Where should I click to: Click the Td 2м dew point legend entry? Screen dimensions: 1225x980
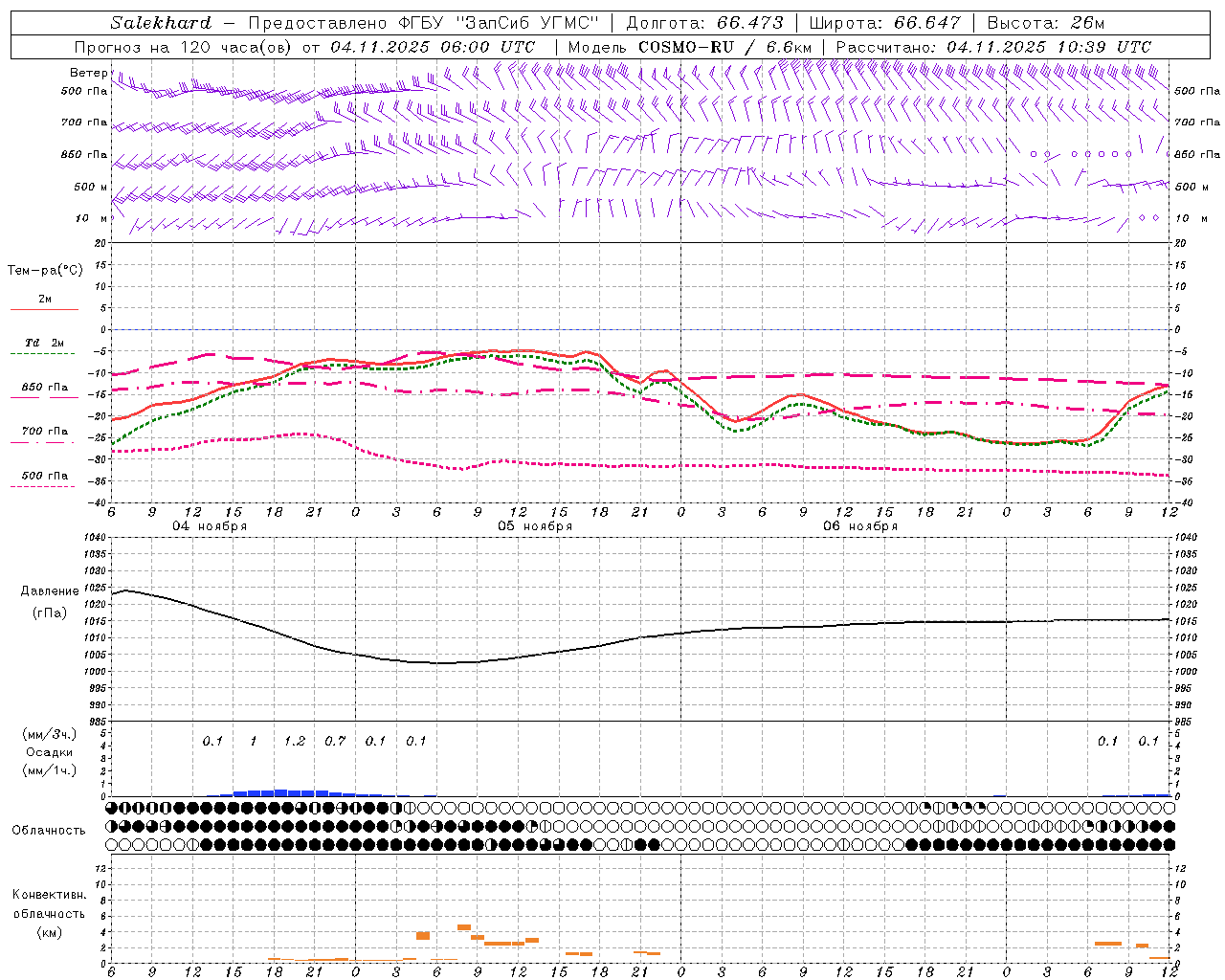coord(44,343)
